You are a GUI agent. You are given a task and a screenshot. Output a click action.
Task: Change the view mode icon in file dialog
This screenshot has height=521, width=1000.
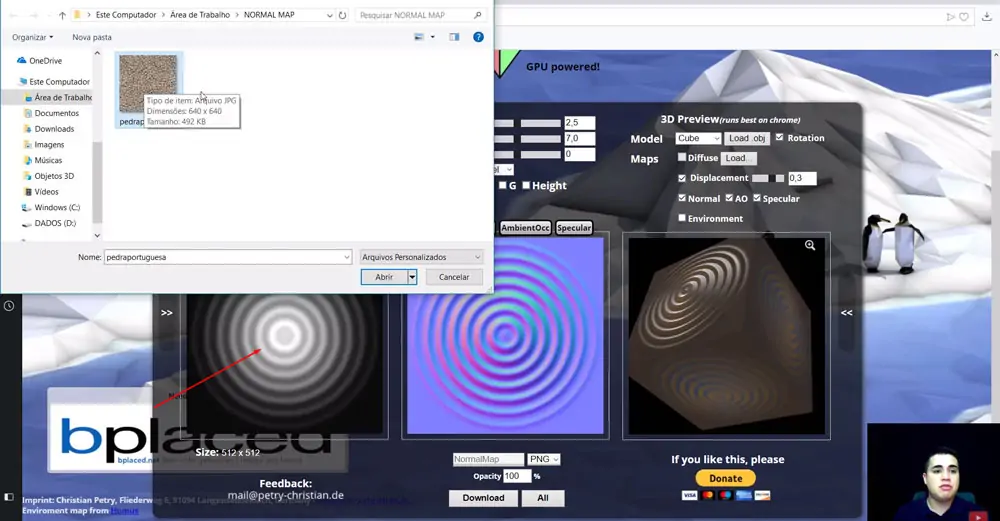[419, 37]
